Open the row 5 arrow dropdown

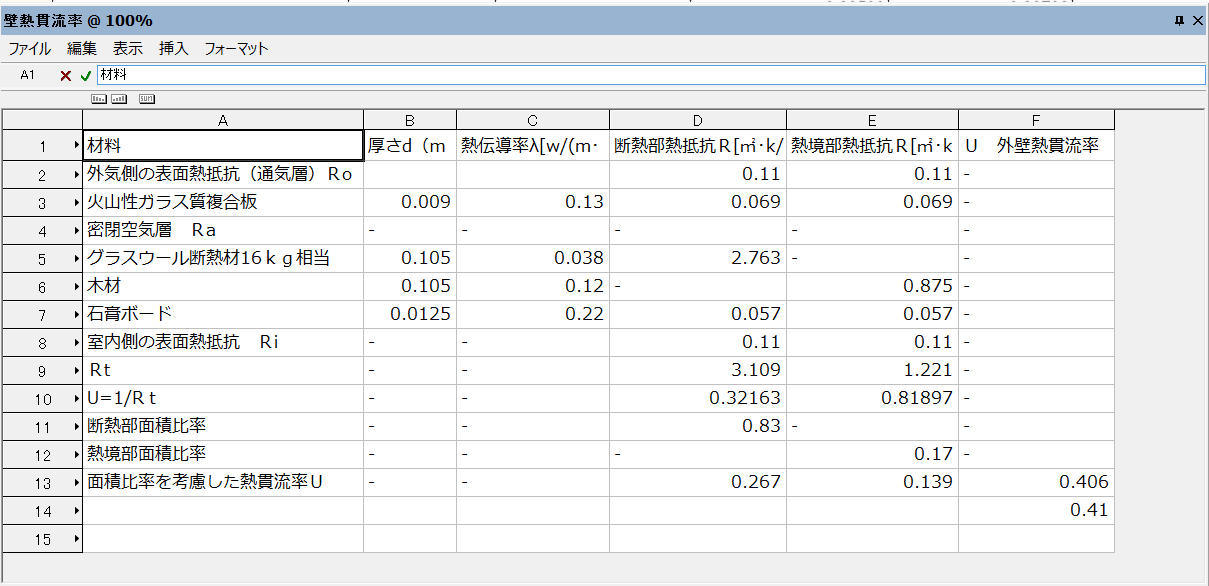tap(77, 259)
